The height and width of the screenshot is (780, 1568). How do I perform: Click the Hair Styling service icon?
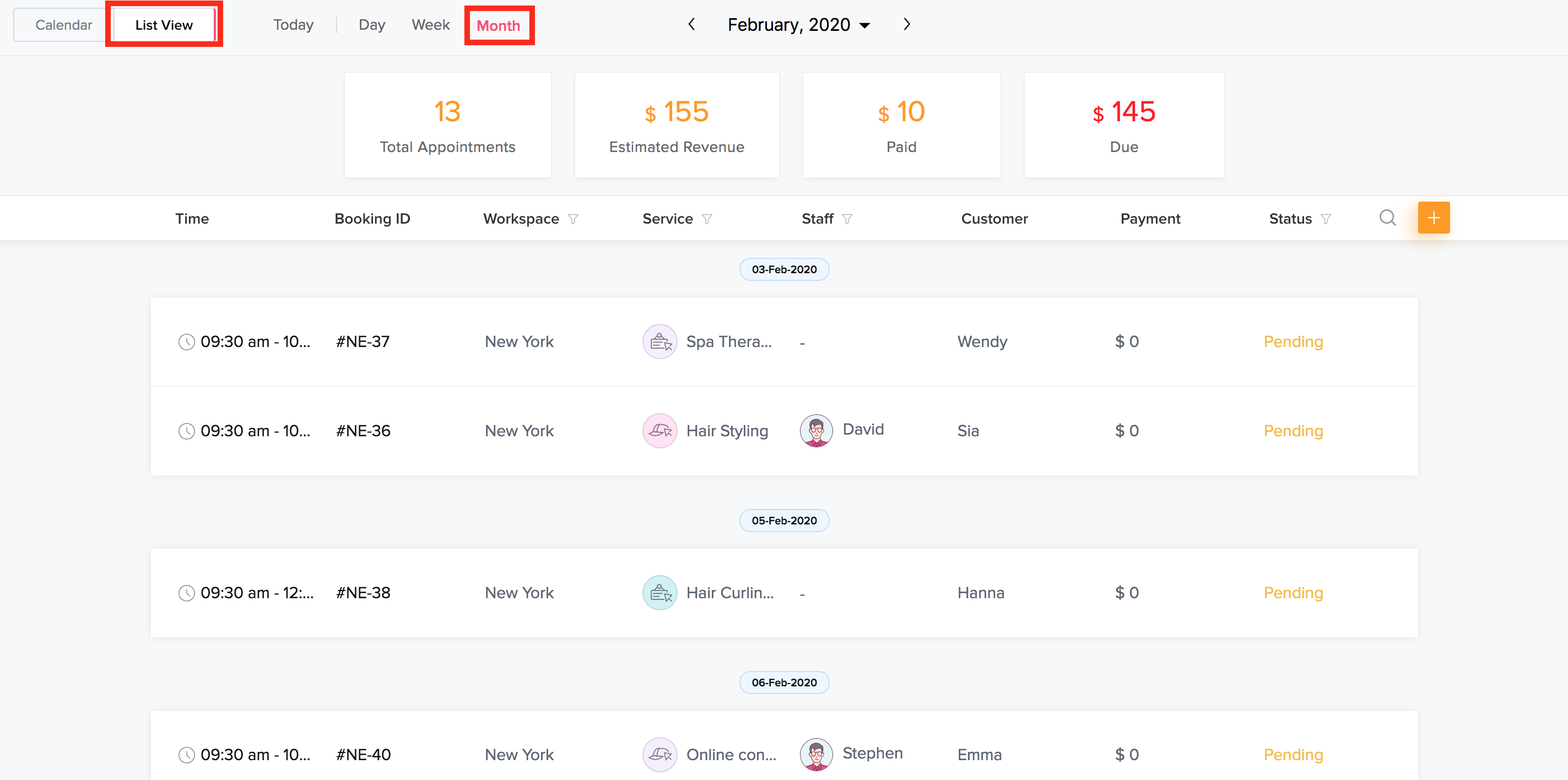click(660, 431)
